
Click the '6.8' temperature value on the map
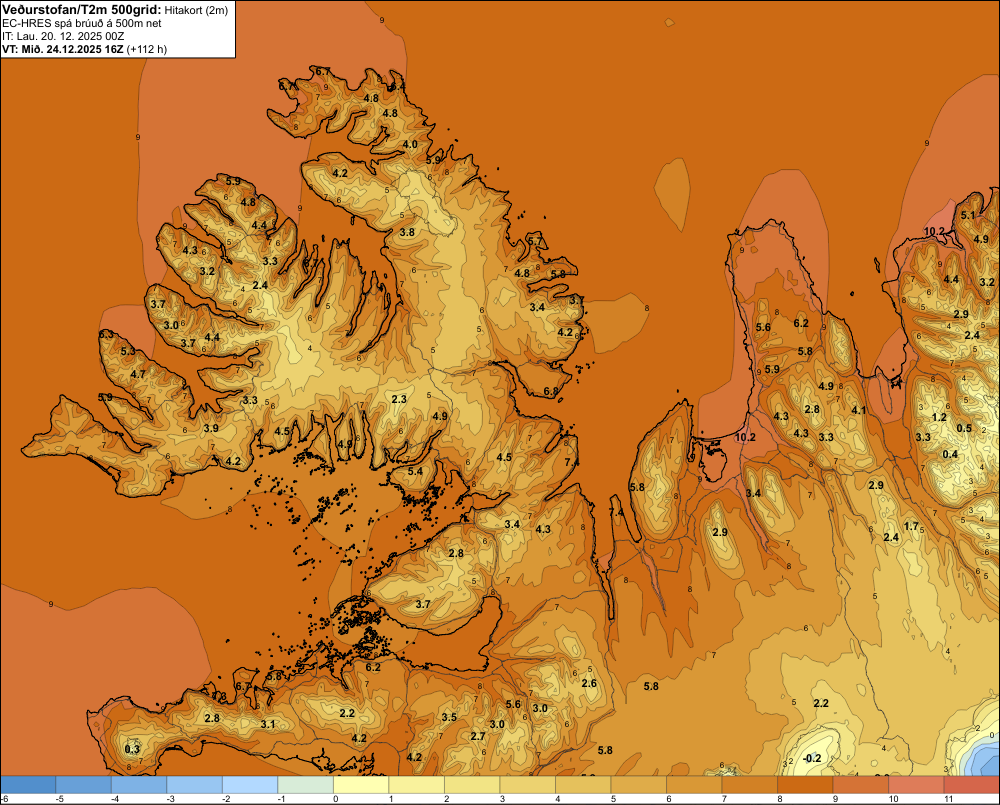551,391
